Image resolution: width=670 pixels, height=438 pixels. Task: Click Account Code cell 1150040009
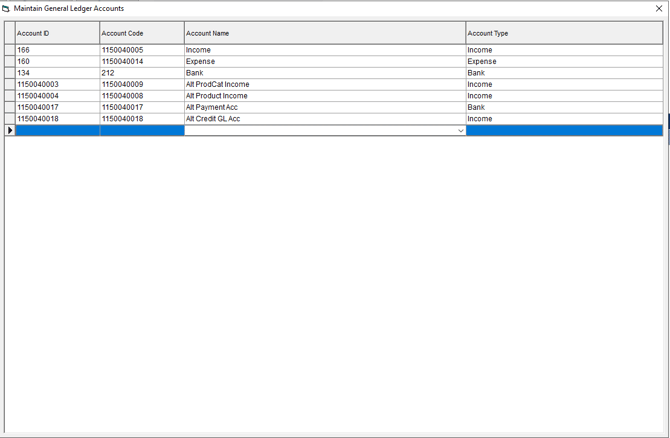pyautogui.click(x=142, y=85)
